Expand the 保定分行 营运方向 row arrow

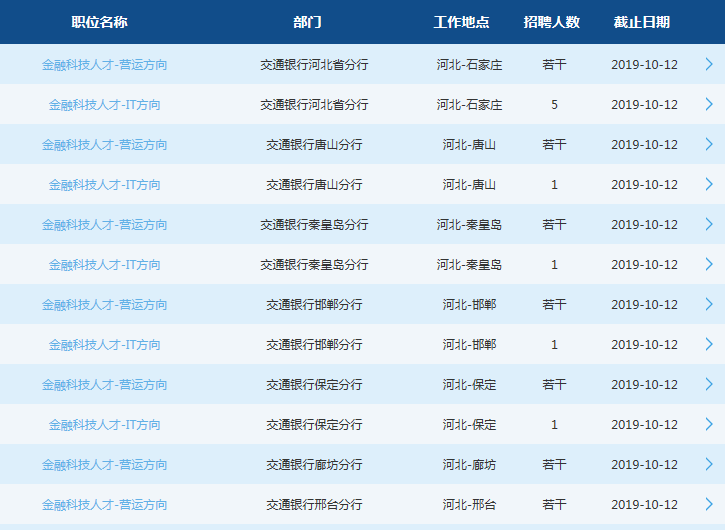point(709,384)
